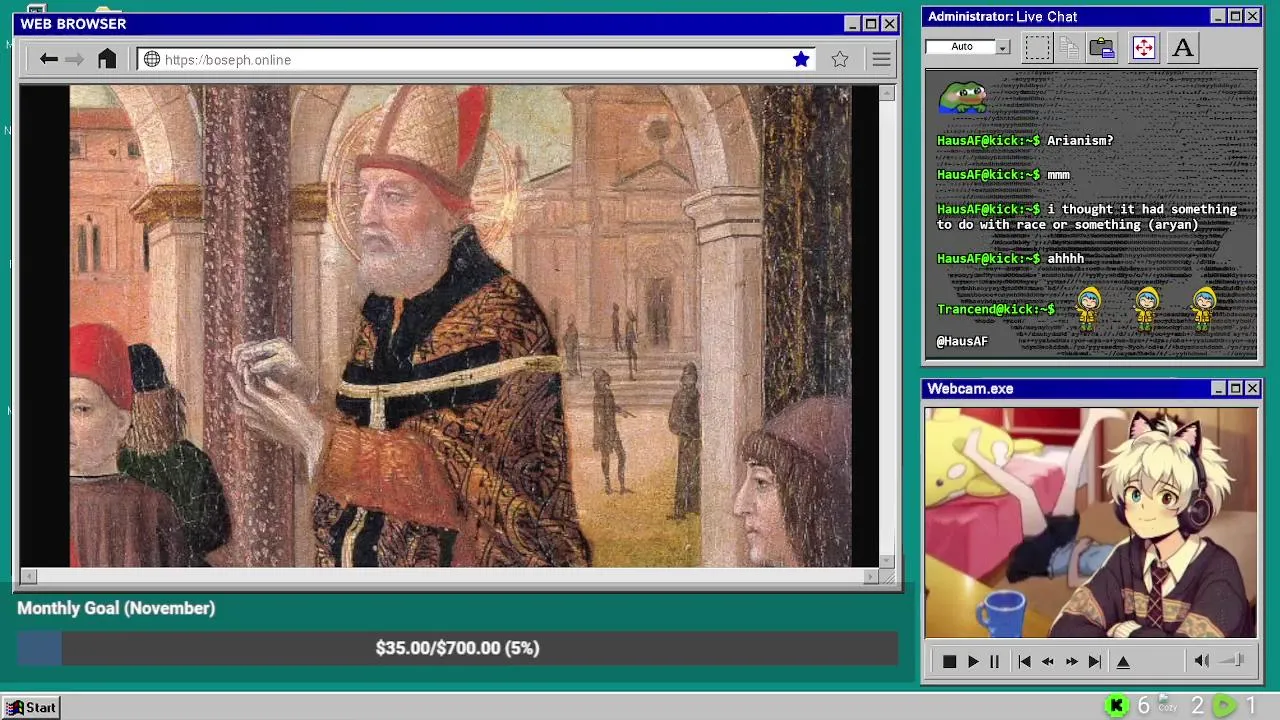
Task: Click the 'Trancend@kick:~$' username in chat
Action: click(x=996, y=310)
